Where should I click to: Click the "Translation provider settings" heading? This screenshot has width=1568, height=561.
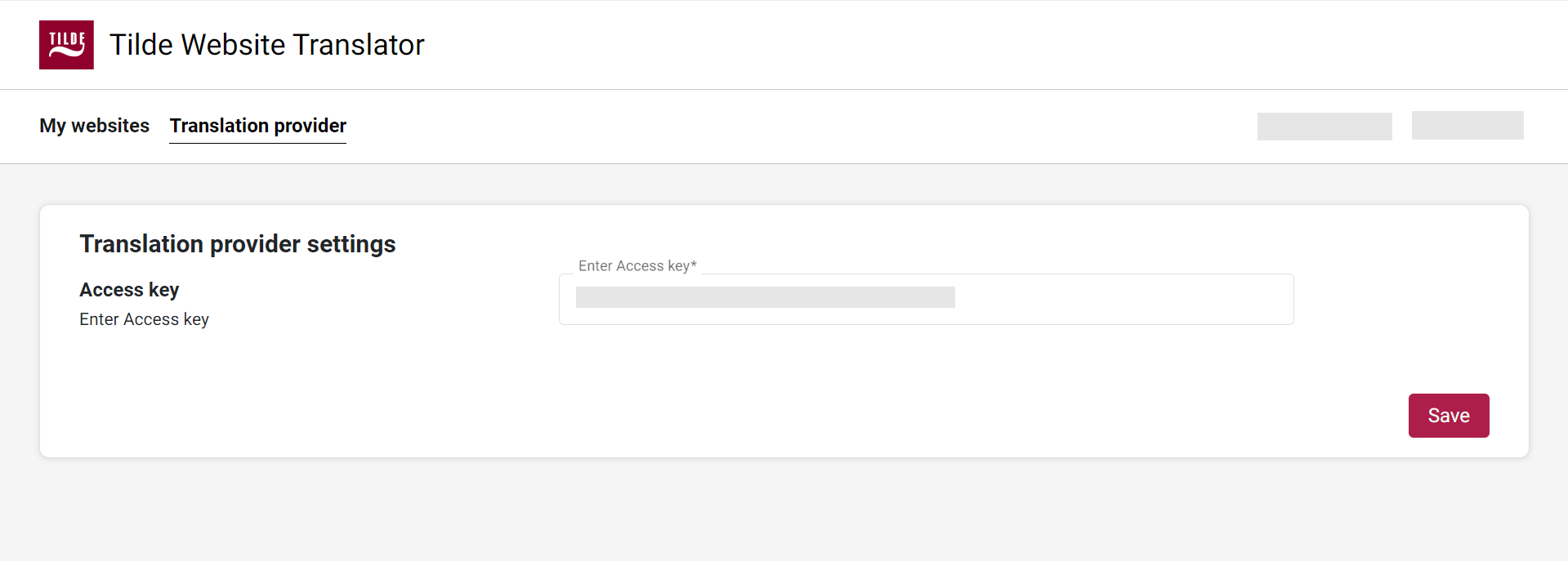pyautogui.click(x=237, y=244)
